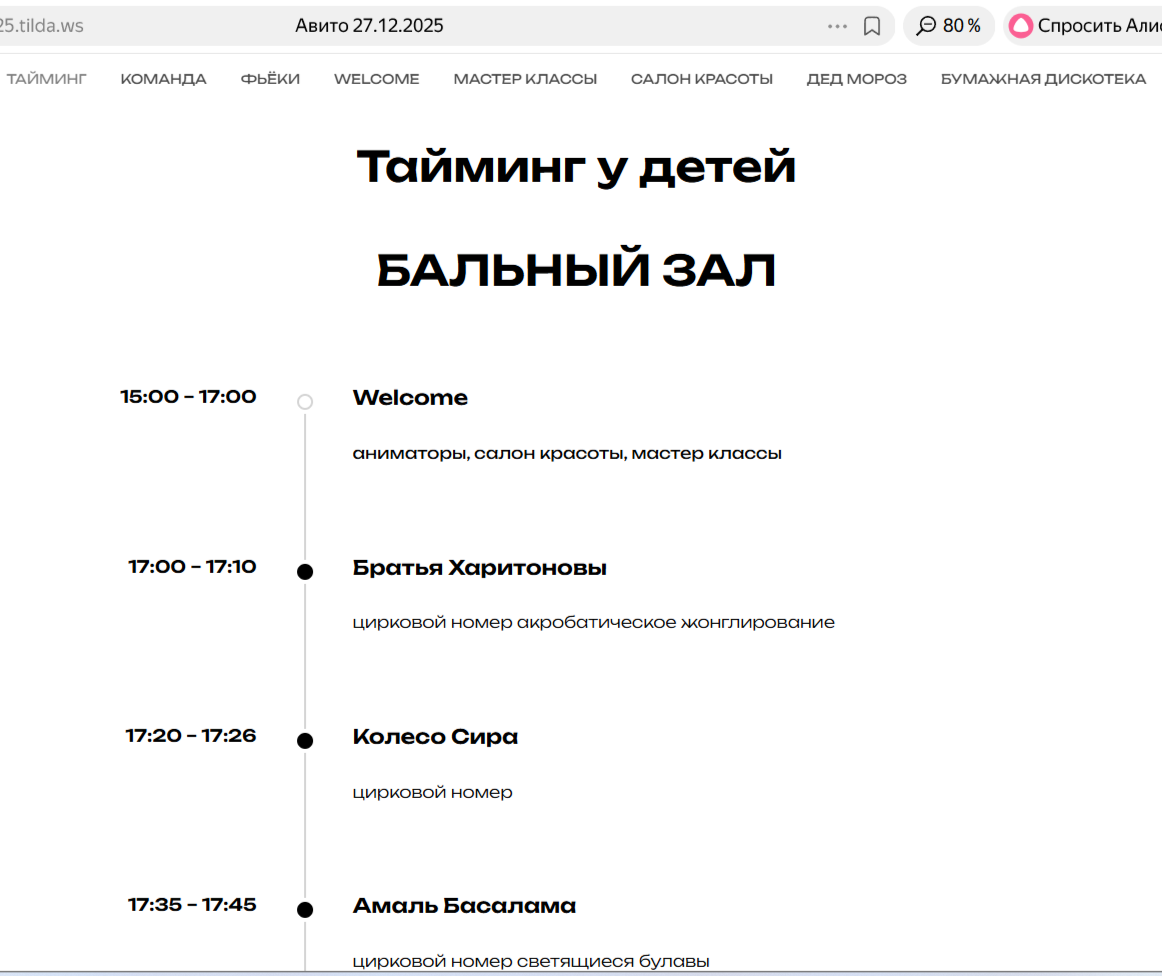The width and height of the screenshot is (1162, 976).
Task: Open БУМАЖНАЯ ДИСКОТЕКА nav item
Action: [x=1043, y=79]
